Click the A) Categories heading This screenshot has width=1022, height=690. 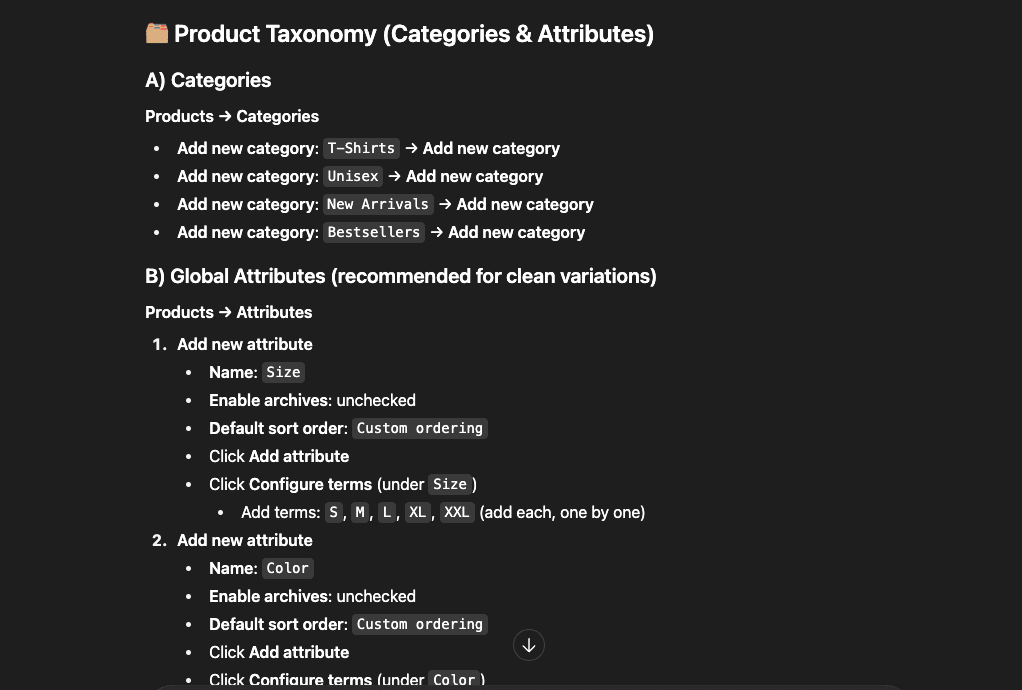208,80
